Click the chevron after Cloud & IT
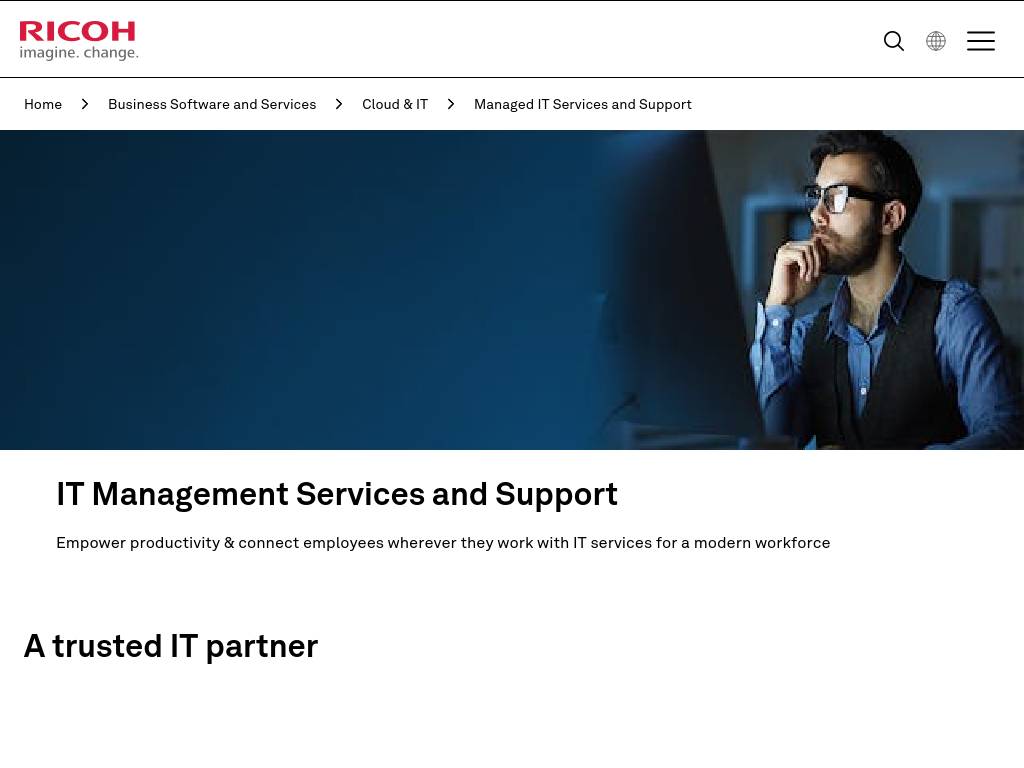 (451, 104)
